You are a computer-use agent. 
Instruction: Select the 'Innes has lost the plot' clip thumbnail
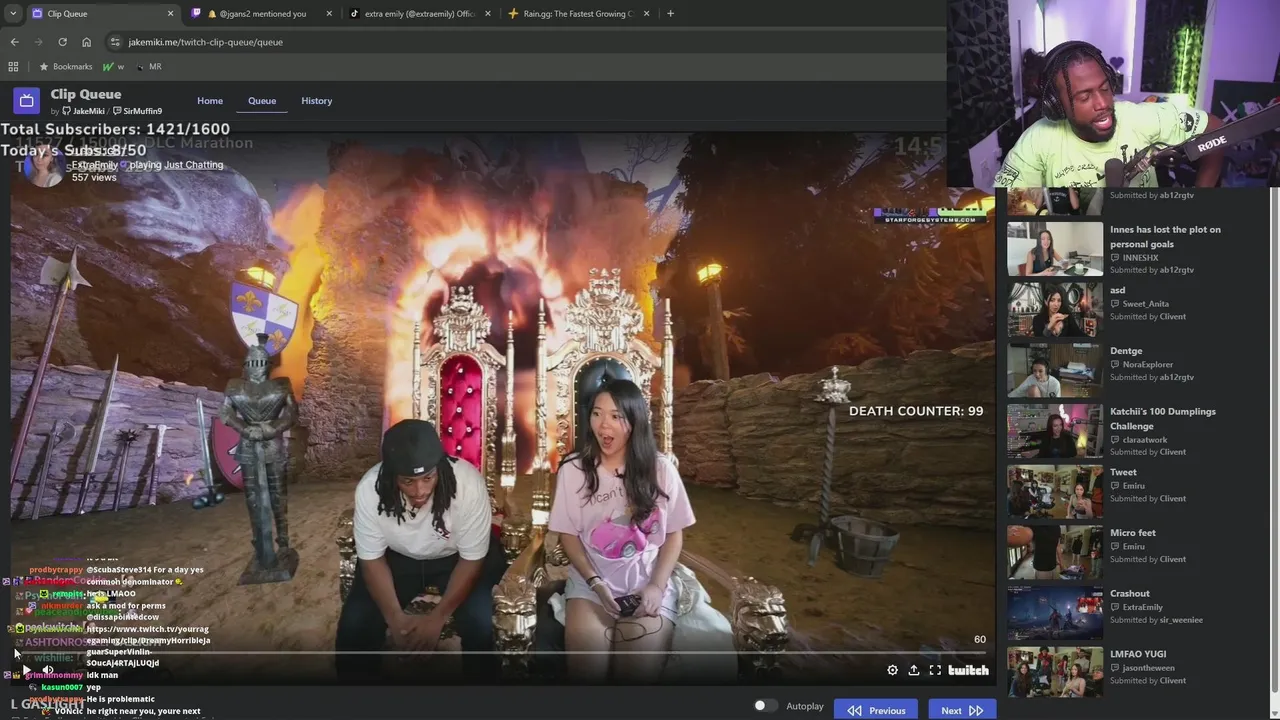point(1055,249)
